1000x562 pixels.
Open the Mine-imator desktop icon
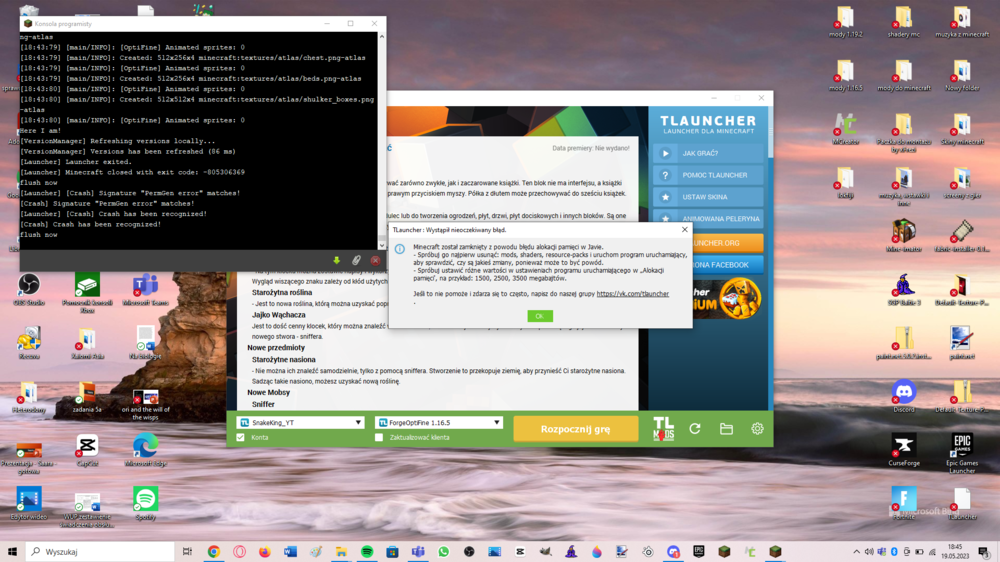coord(903,236)
